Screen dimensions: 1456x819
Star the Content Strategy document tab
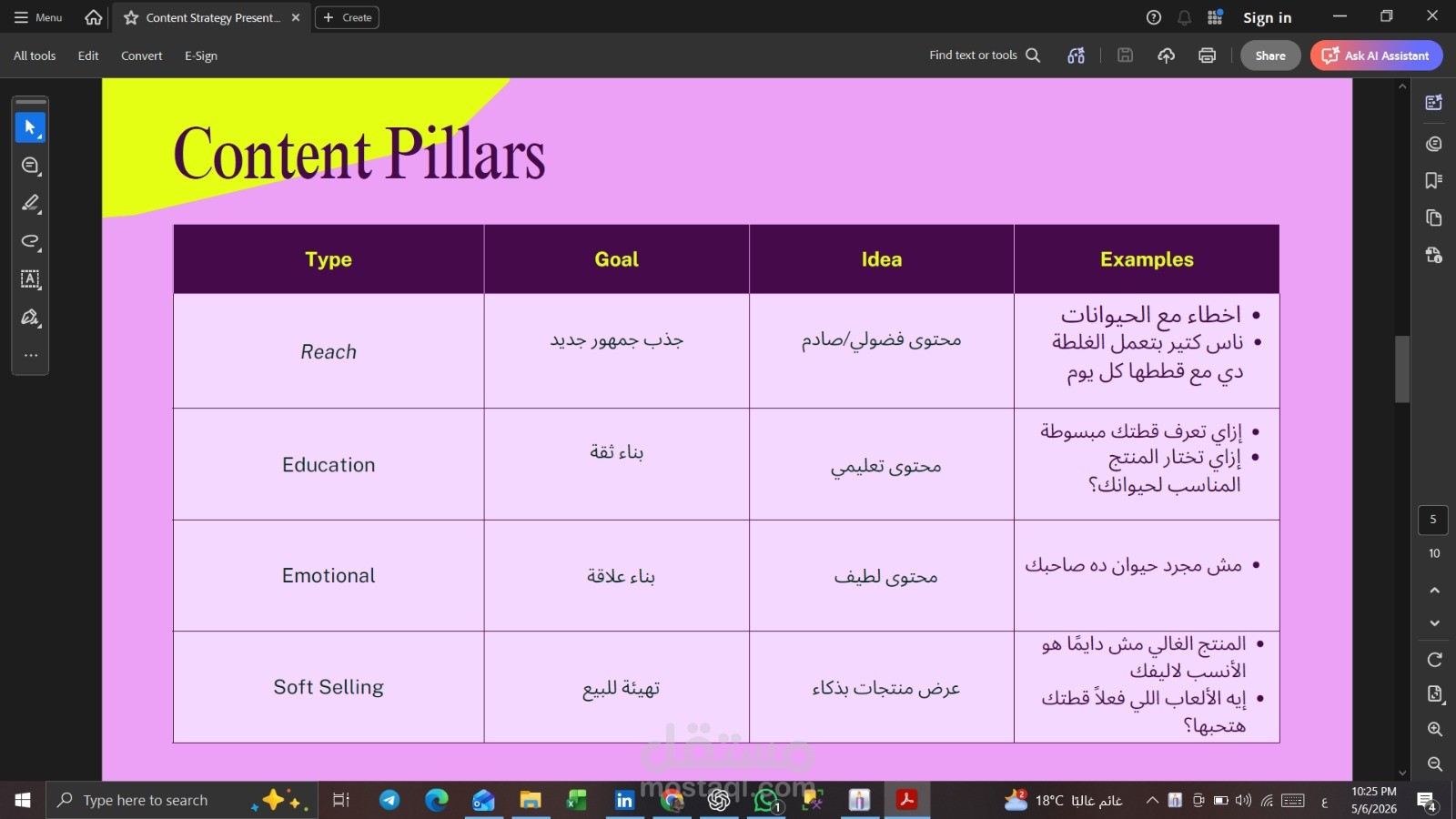tap(131, 17)
